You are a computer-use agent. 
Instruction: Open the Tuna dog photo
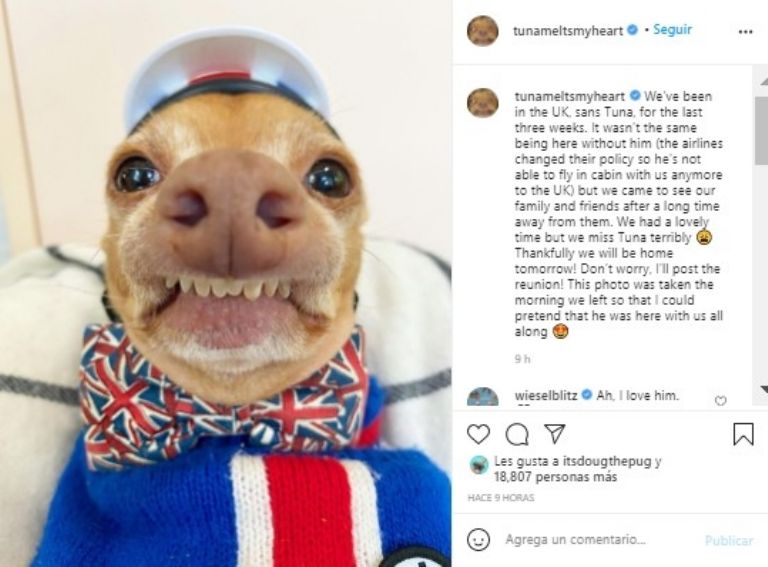point(225,284)
